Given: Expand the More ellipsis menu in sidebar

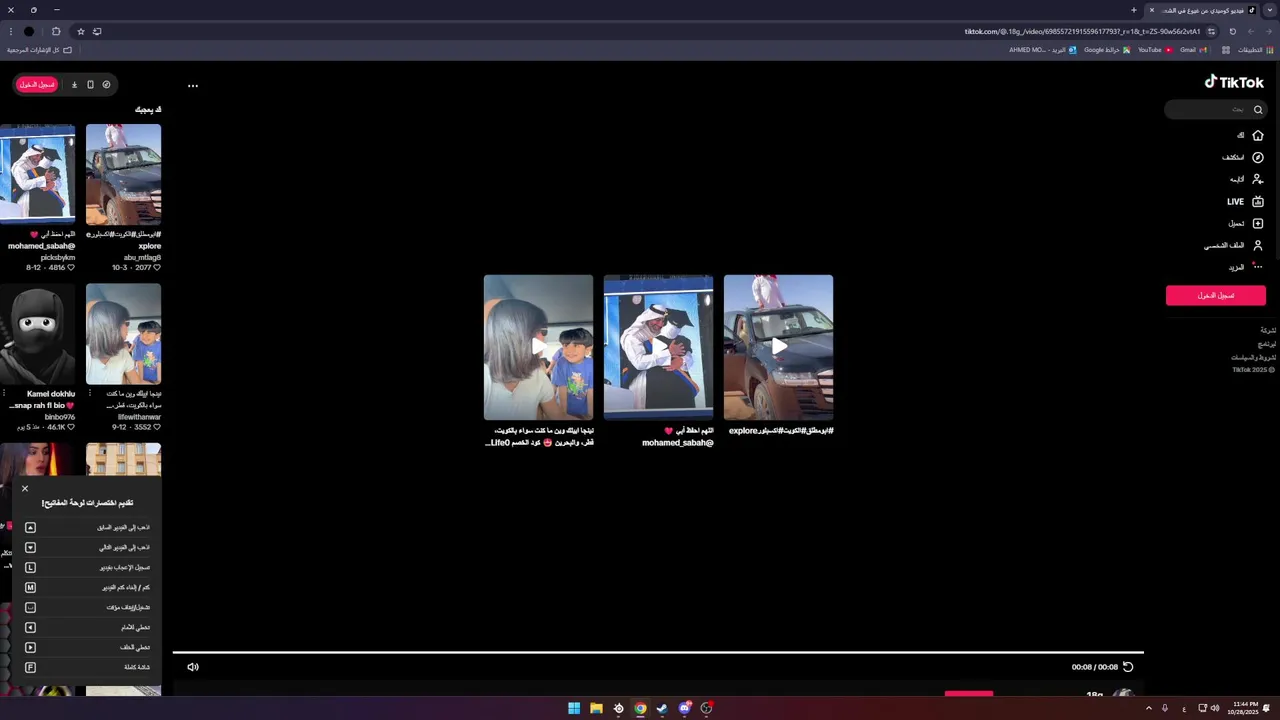Looking at the screenshot, I should [x=1247, y=267].
